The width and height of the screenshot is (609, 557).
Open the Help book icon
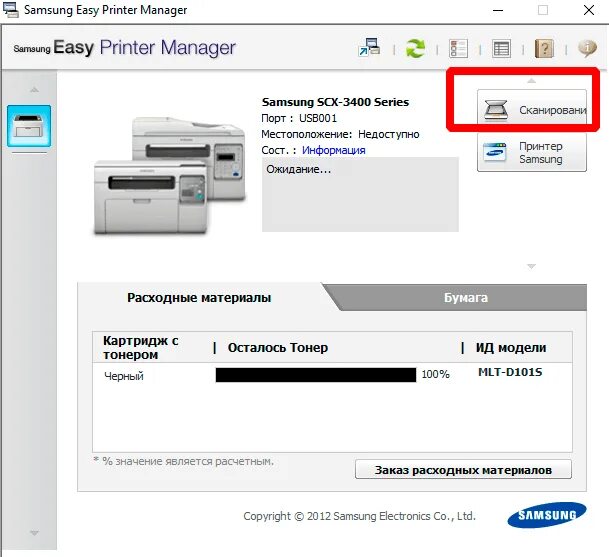click(x=544, y=49)
